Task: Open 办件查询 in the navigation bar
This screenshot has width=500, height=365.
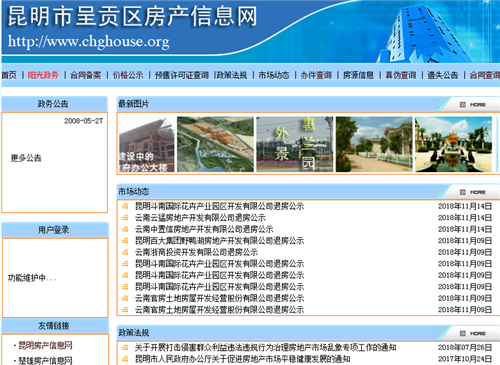Action: point(316,75)
